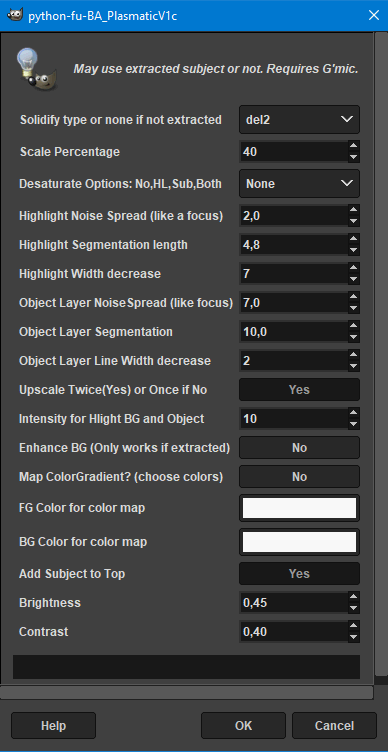Image resolution: width=388 pixels, height=752 pixels.
Task: Decrease Object Layer Segmentation value
Action: [353, 337]
